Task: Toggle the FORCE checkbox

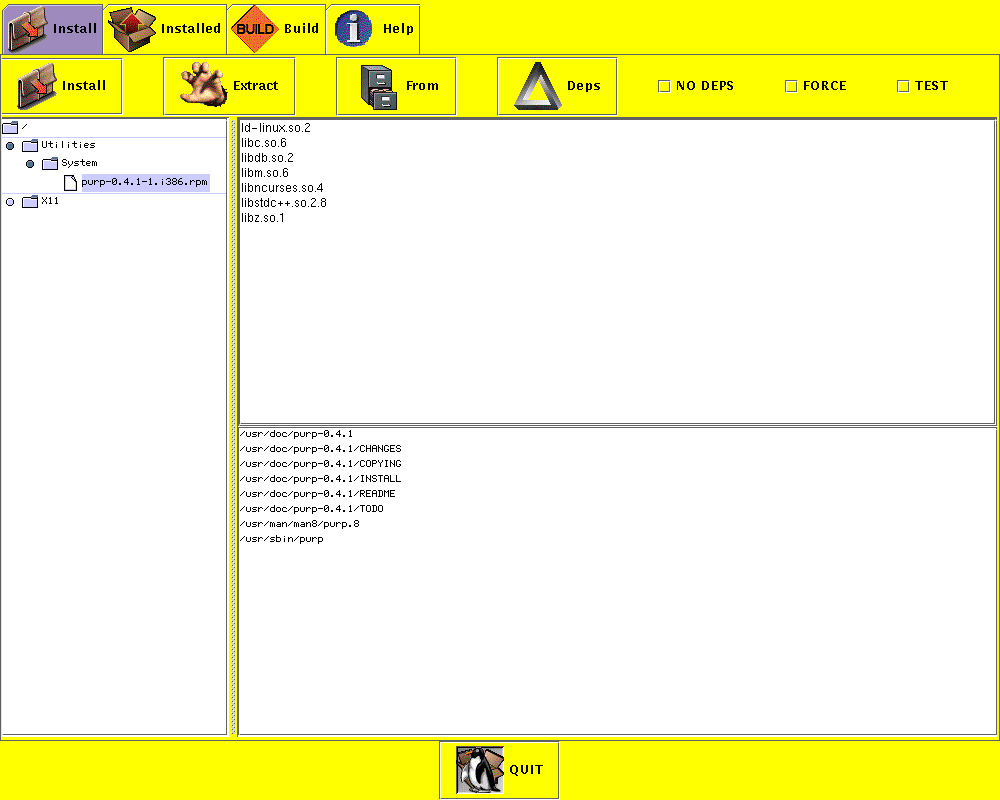Action: pyautogui.click(x=791, y=86)
